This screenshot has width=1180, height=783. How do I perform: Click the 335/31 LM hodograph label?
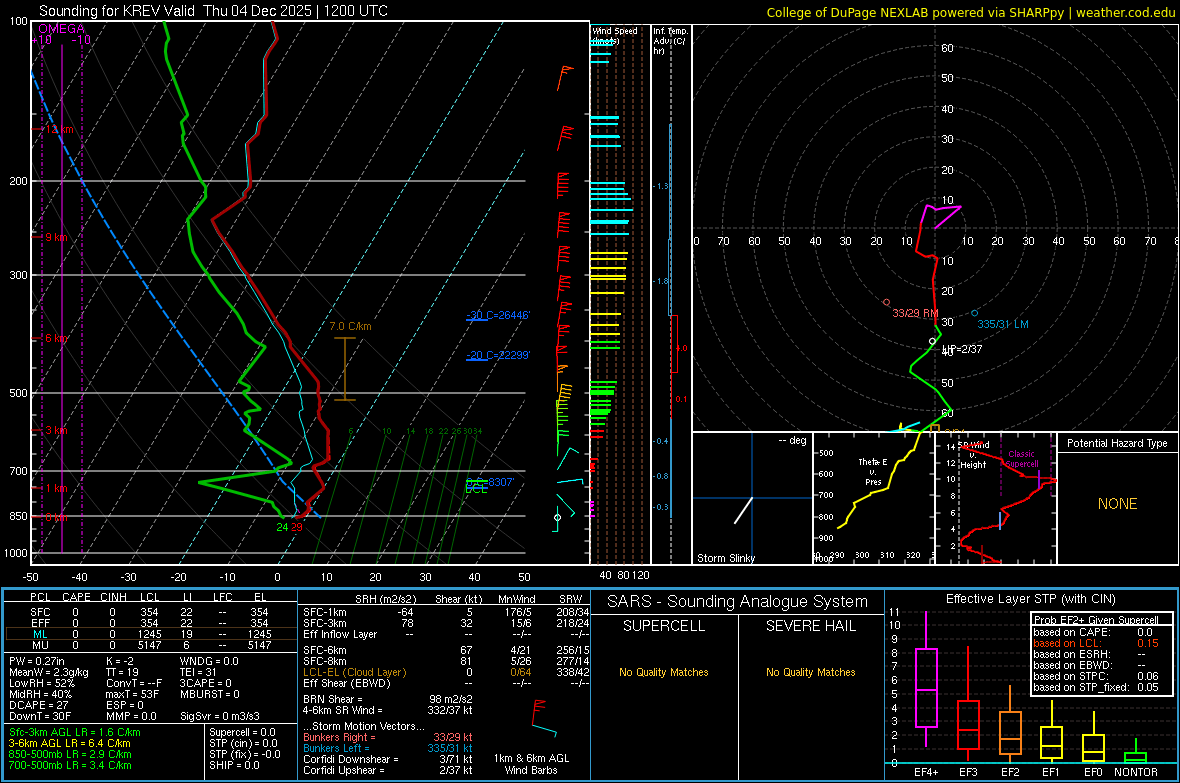1002,324
